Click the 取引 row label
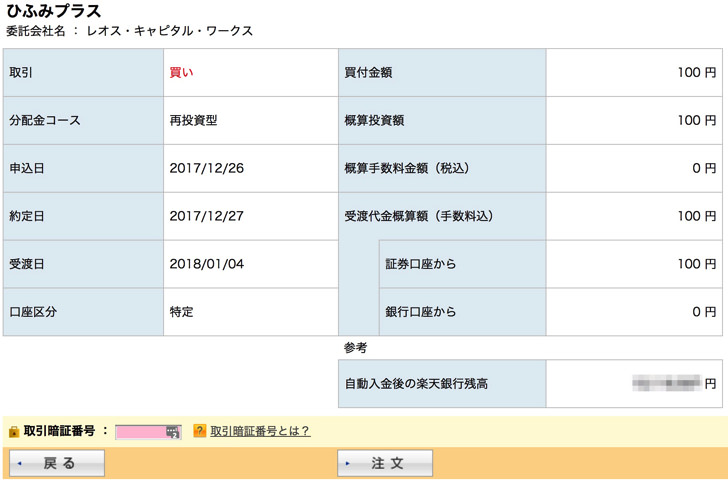The height and width of the screenshot is (481, 728). point(21,72)
